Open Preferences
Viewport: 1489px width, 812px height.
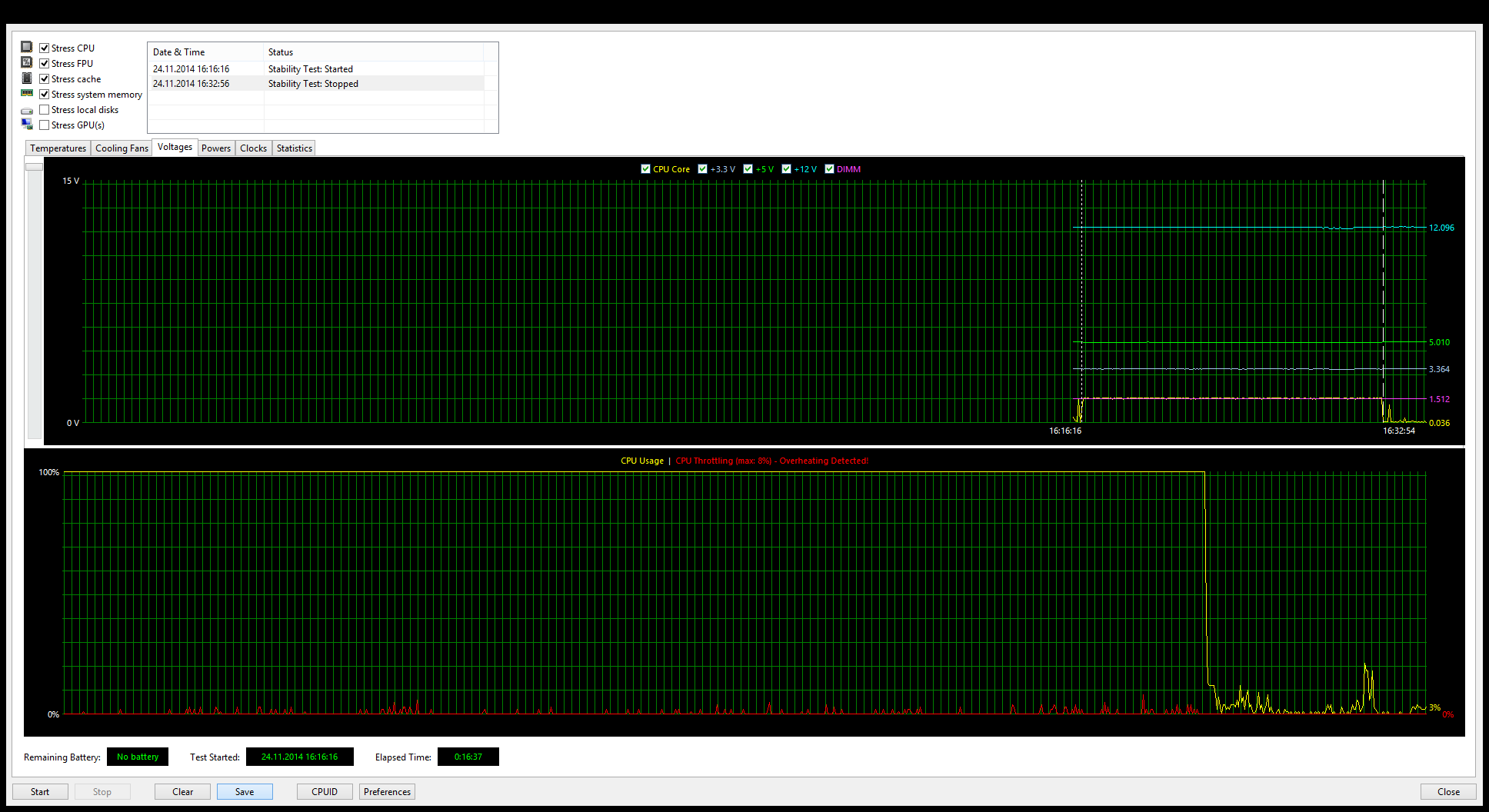click(x=387, y=791)
